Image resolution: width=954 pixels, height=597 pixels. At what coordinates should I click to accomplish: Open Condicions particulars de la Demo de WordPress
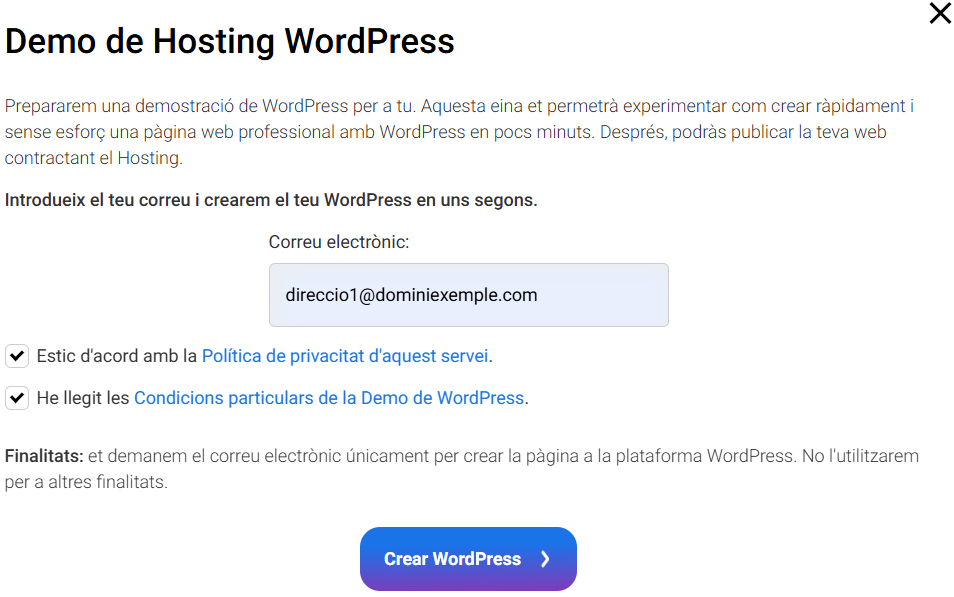point(329,398)
